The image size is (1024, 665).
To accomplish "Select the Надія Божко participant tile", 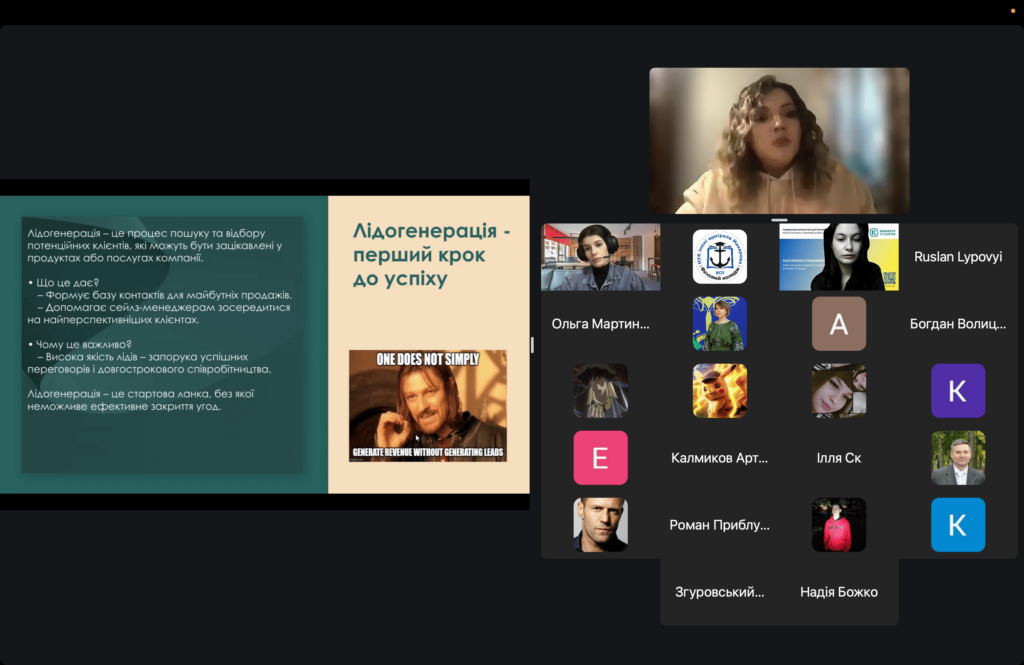I will click(x=839, y=592).
